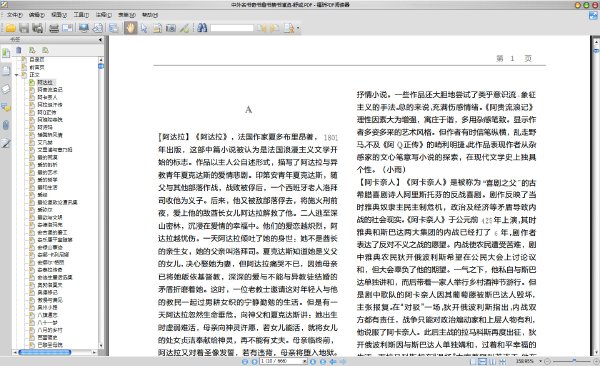Screen dimensions: 600x366
Task: Jump to the last page button
Action: click(323, 361)
